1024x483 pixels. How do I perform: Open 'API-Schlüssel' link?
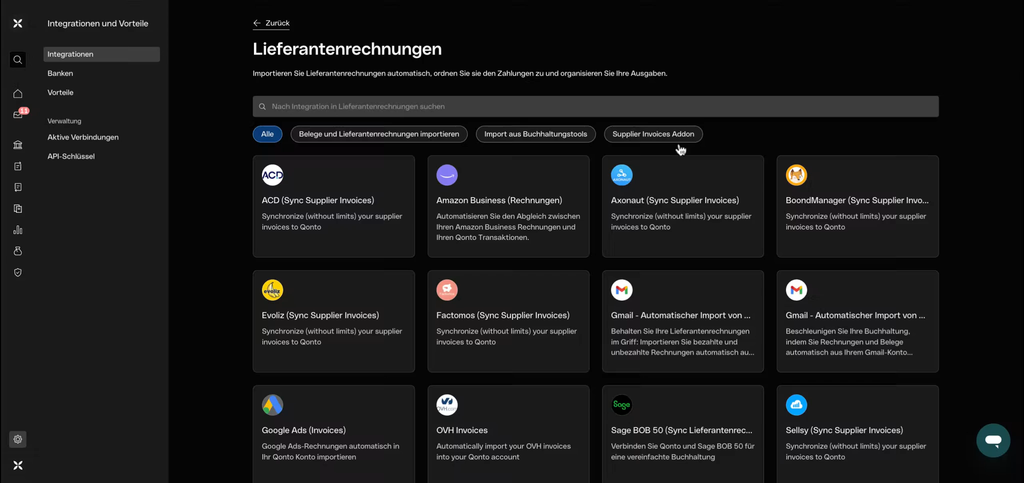click(x=70, y=156)
